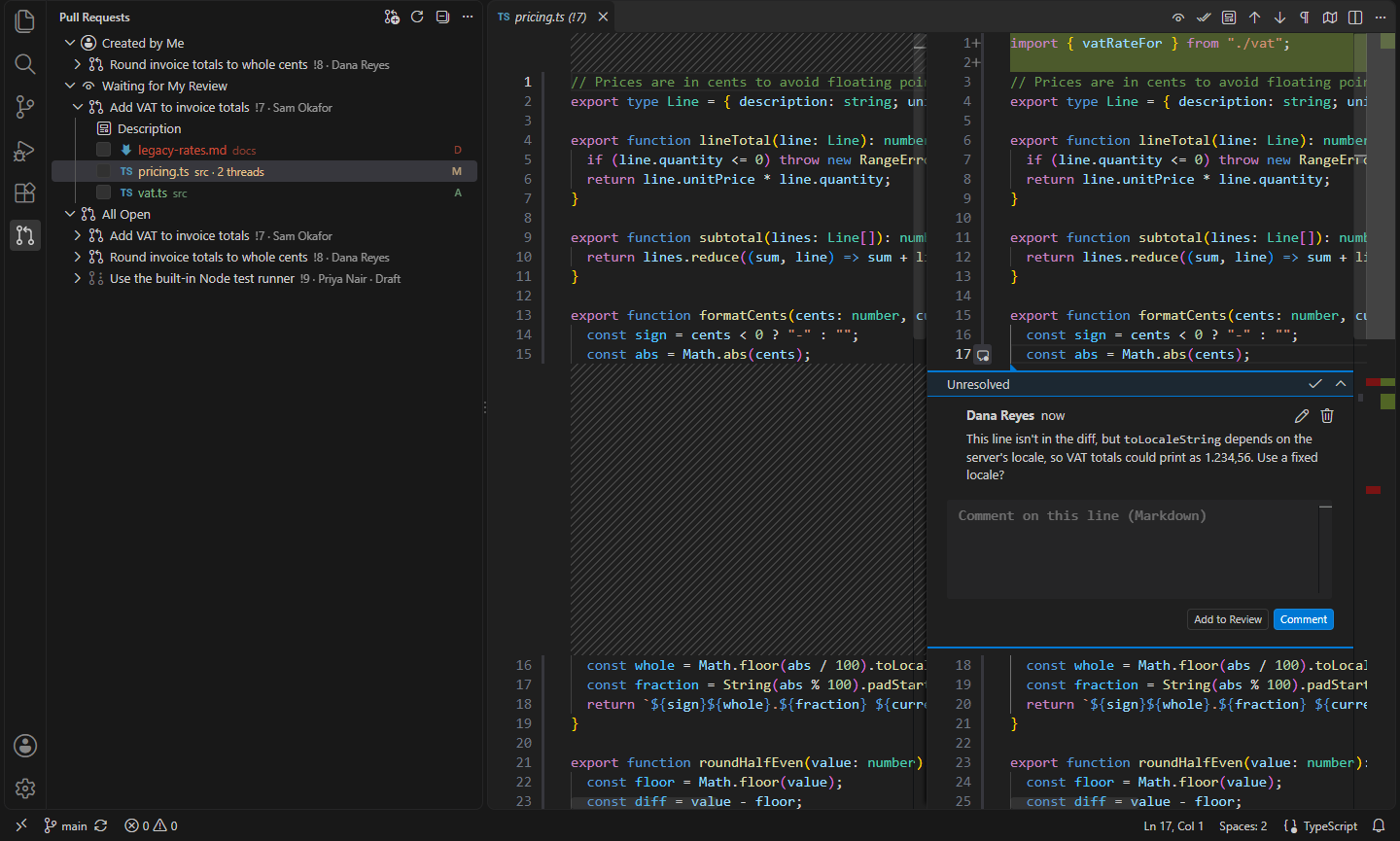Collapse Waiting for My Review group
This screenshot has height=841, width=1400.
[70, 86]
